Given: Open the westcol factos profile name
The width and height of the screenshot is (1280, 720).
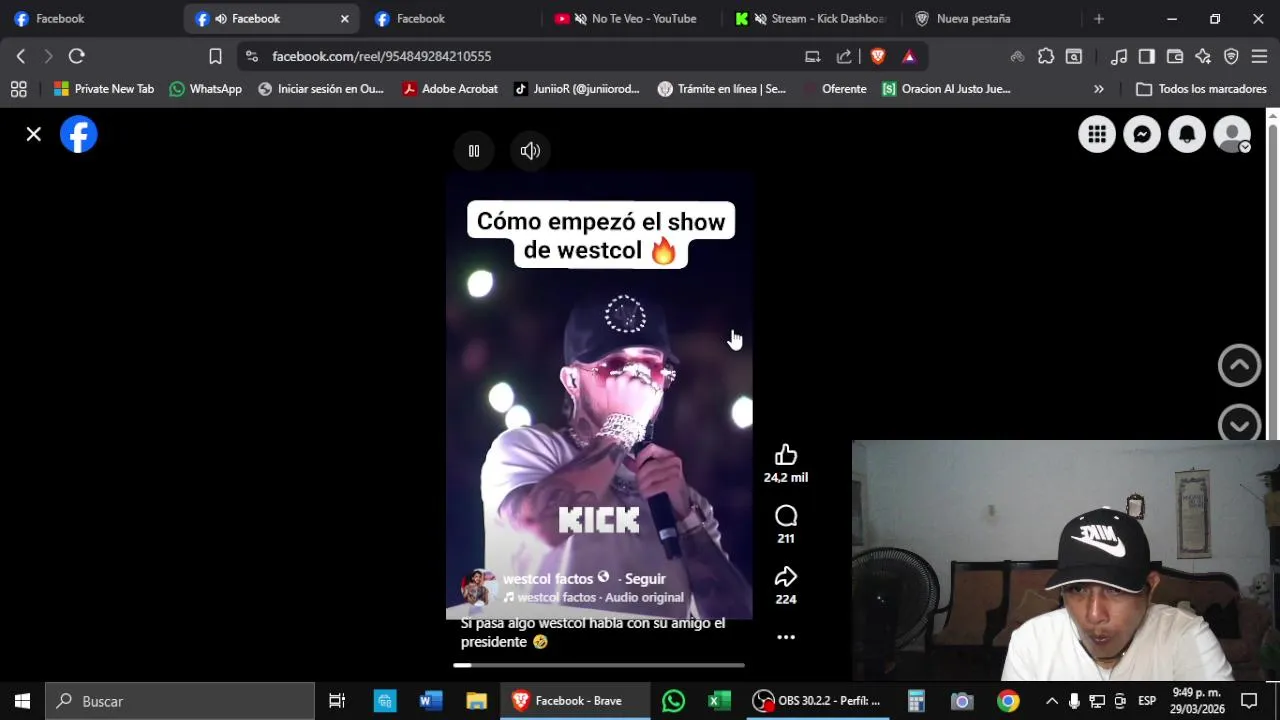Looking at the screenshot, I should (x=548, y=579).
